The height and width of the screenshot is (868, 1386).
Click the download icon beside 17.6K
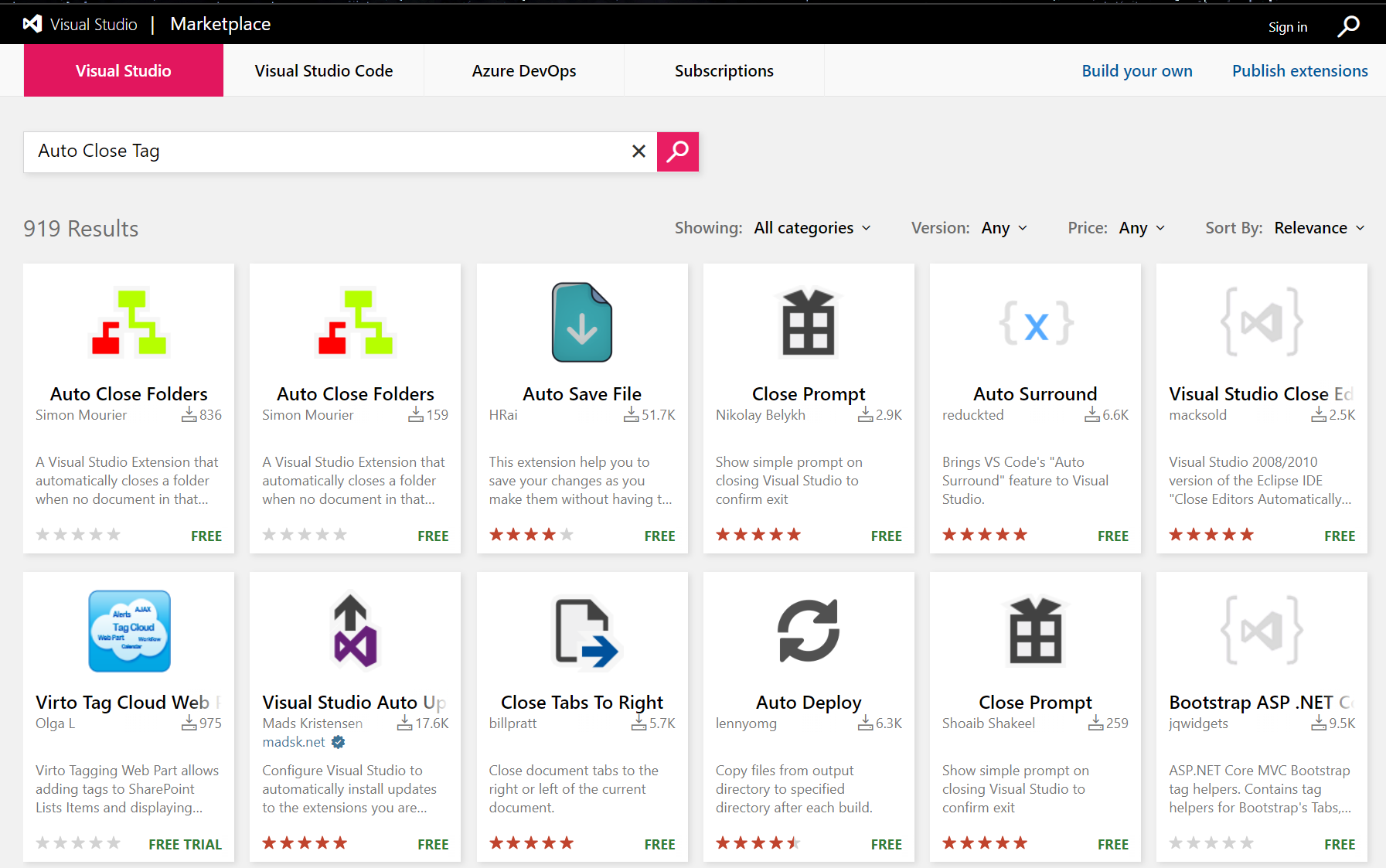(404, 723)
